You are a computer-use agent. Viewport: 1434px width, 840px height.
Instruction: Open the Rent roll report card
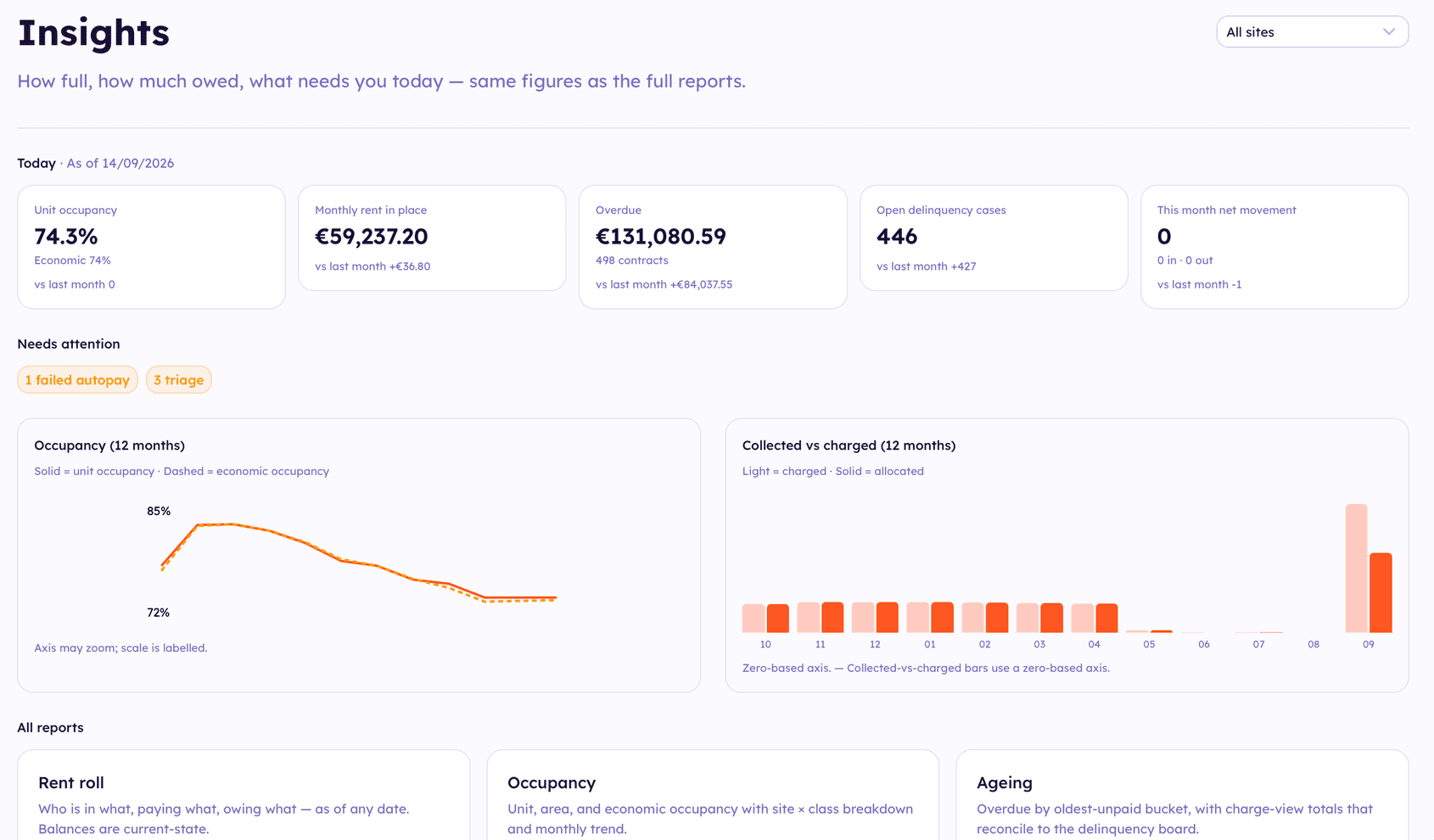pyautogui.click(x=244, y=795)
